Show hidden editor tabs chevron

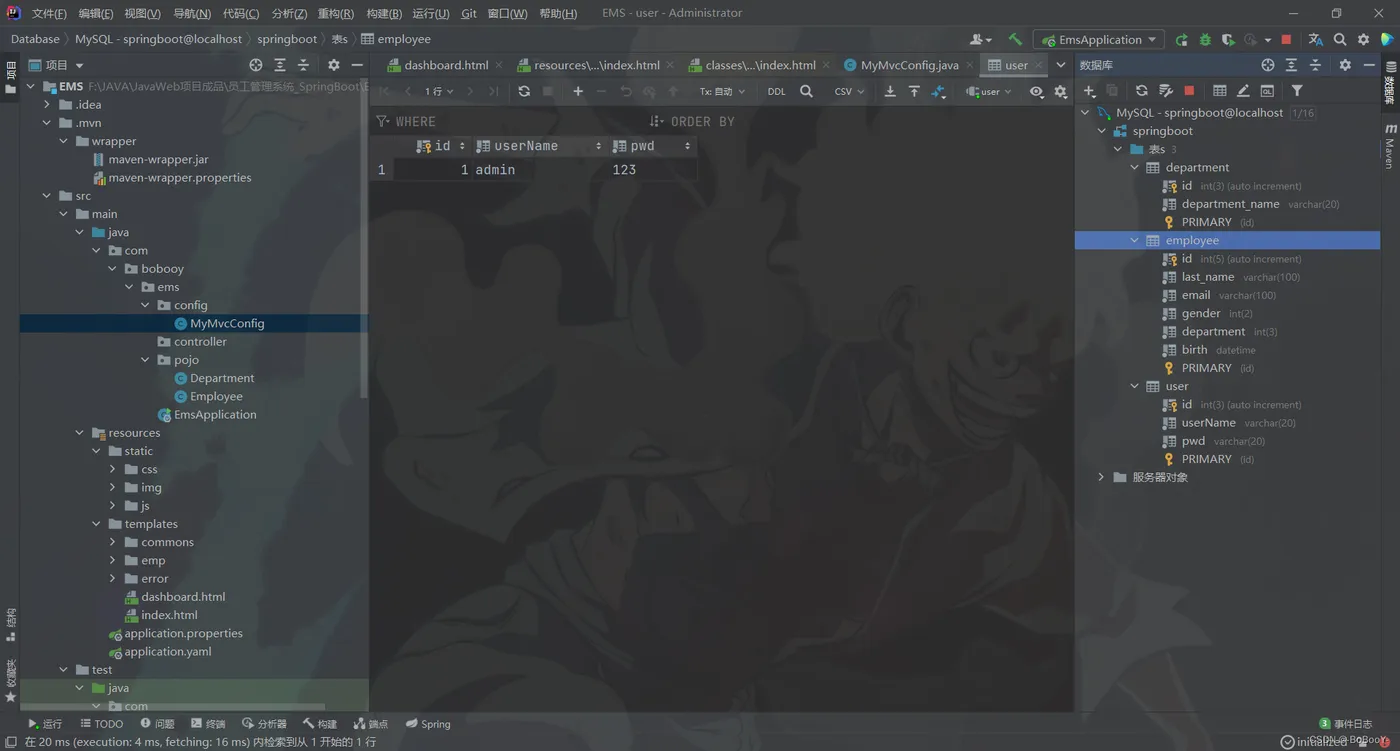click(x=1061, y=65)
